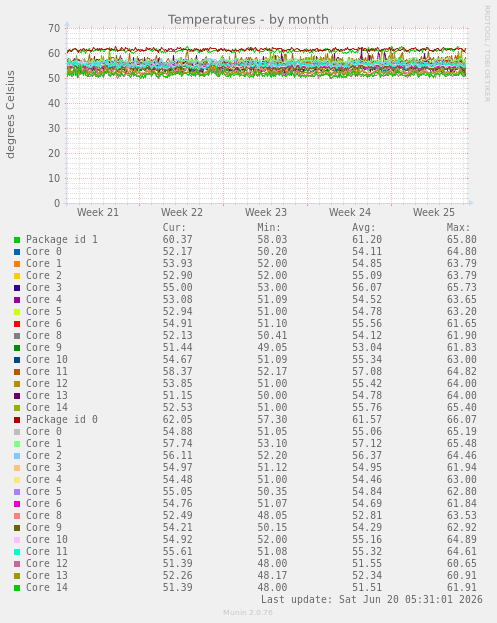Click the Core 9 label with Cur 54.21

(x=44, y=528)
